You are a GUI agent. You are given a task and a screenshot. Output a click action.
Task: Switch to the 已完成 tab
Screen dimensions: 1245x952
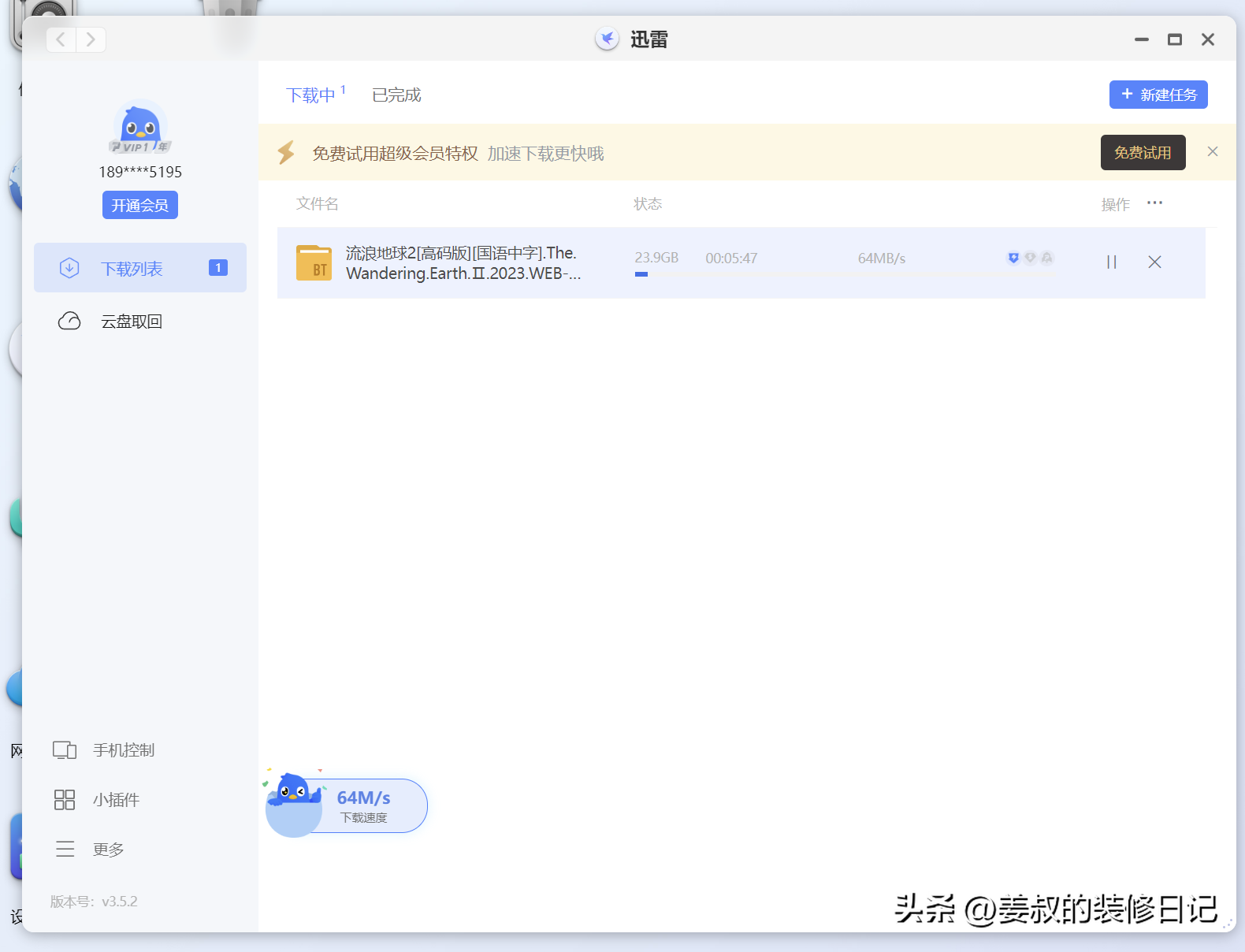point(396,95)
